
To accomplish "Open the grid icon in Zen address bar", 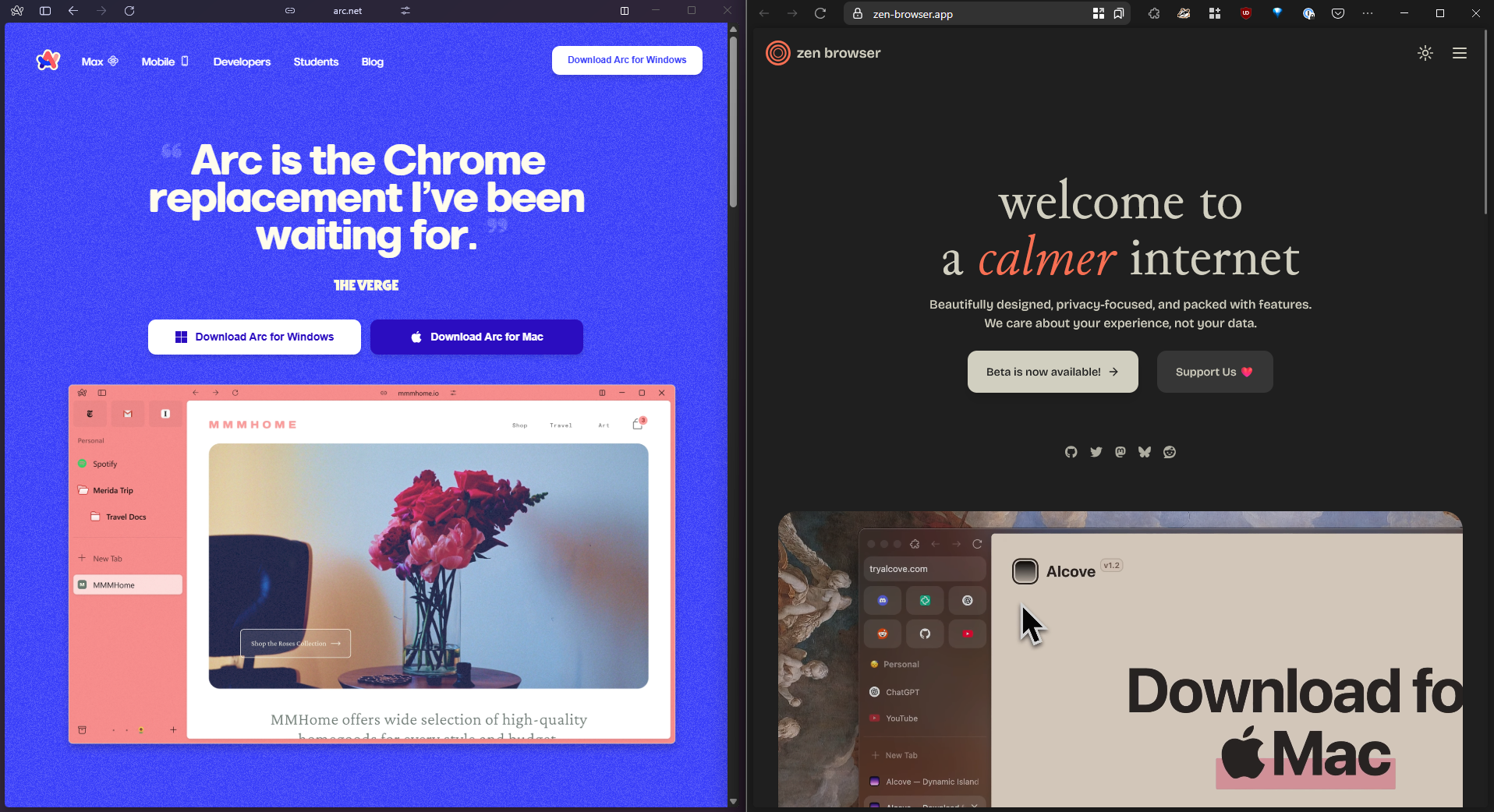I will click(x=1099, y=13).
